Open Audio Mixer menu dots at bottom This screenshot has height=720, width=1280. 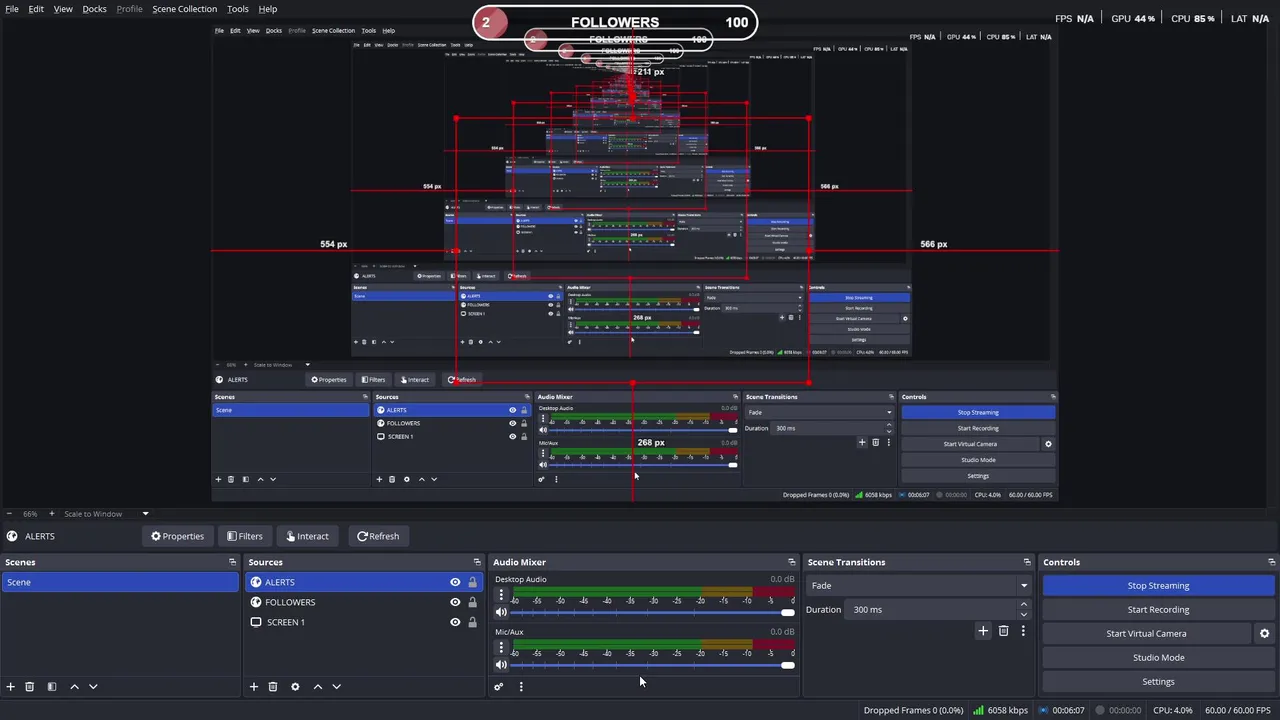[521, 687]
